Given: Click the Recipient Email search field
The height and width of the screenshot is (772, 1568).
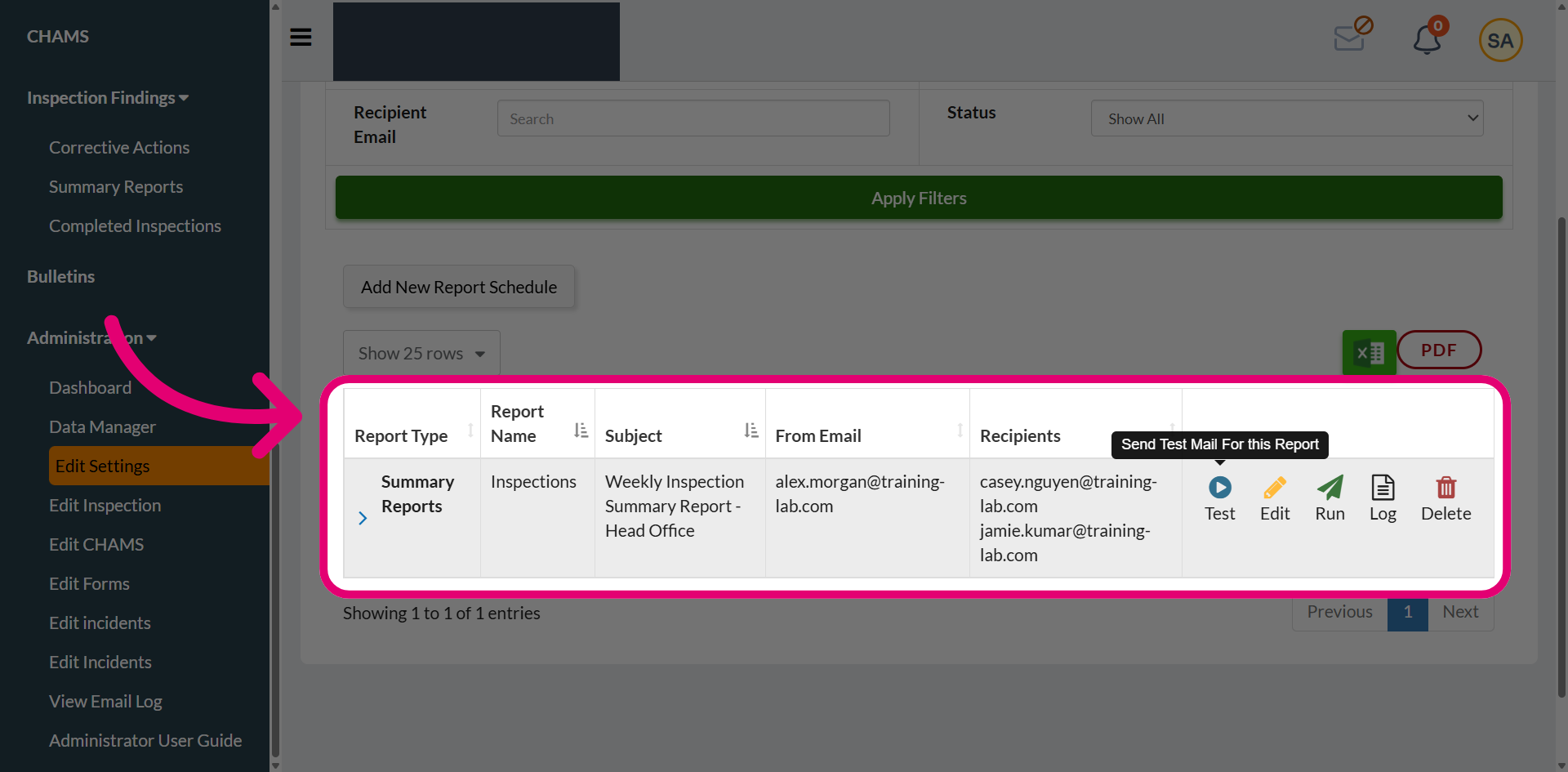Looking at the screenshot, I should 693,118.
